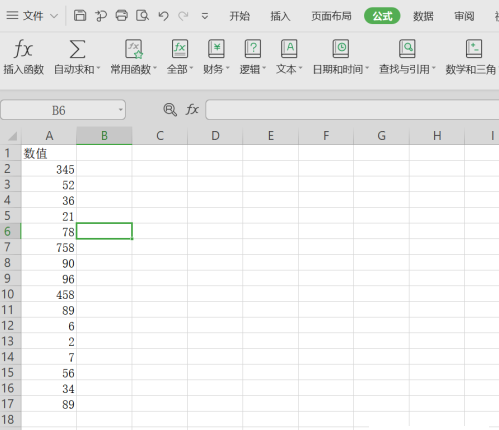Select the 公式 tab
Screen dimensions: 499x430
pyautogui.click(x=382, y=16)
